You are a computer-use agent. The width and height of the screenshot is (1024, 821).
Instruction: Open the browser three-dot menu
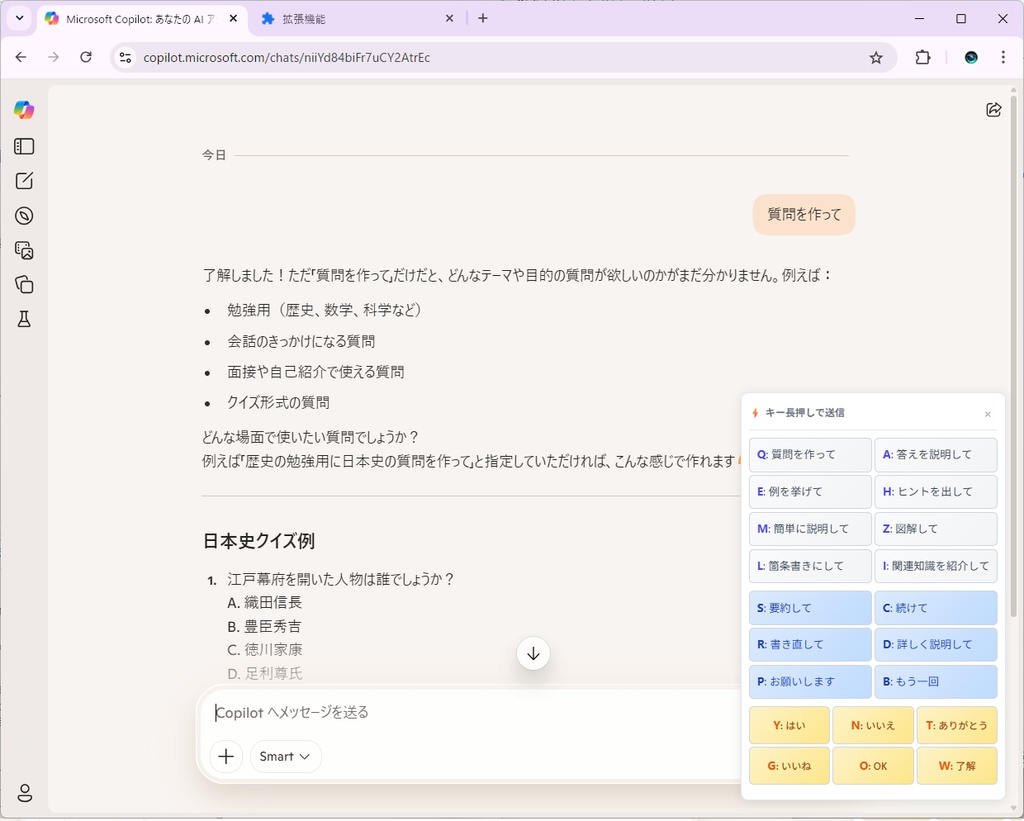1004,57
